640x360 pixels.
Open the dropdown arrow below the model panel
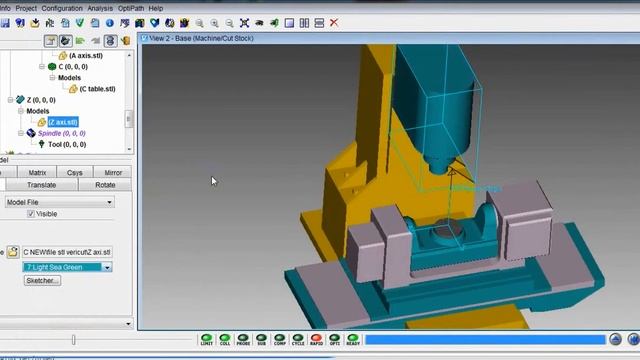pyautogui.click(x=128, y=324)
